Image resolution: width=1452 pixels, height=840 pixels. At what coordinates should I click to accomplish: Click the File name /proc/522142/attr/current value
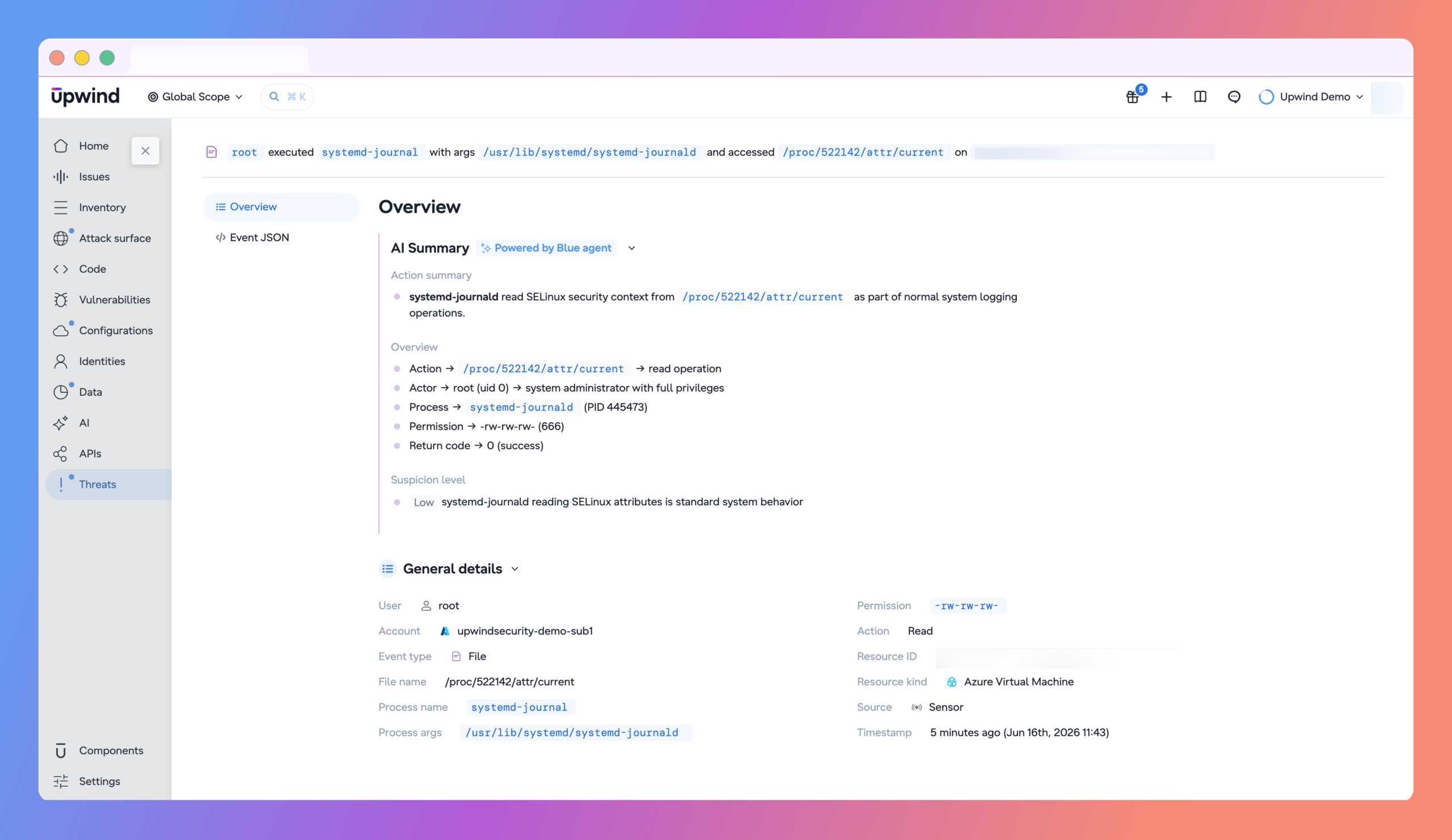pos(509,682)
